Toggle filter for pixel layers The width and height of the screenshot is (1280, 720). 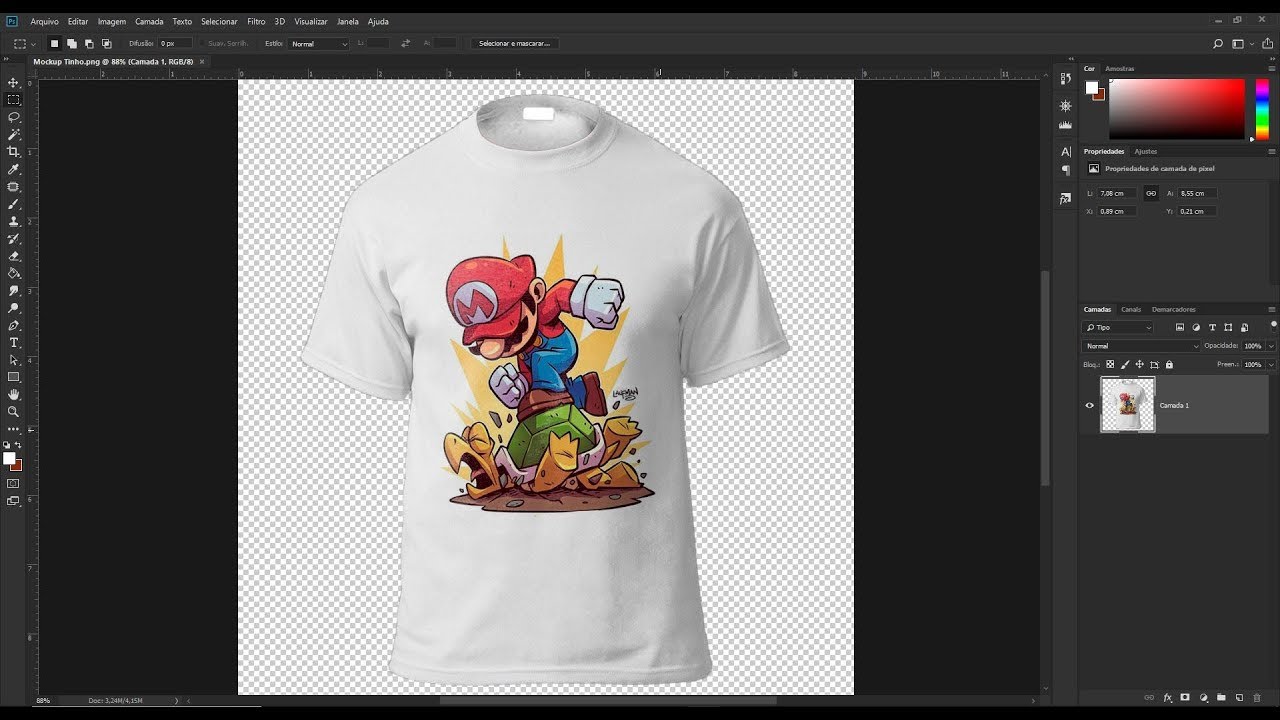1180,327
